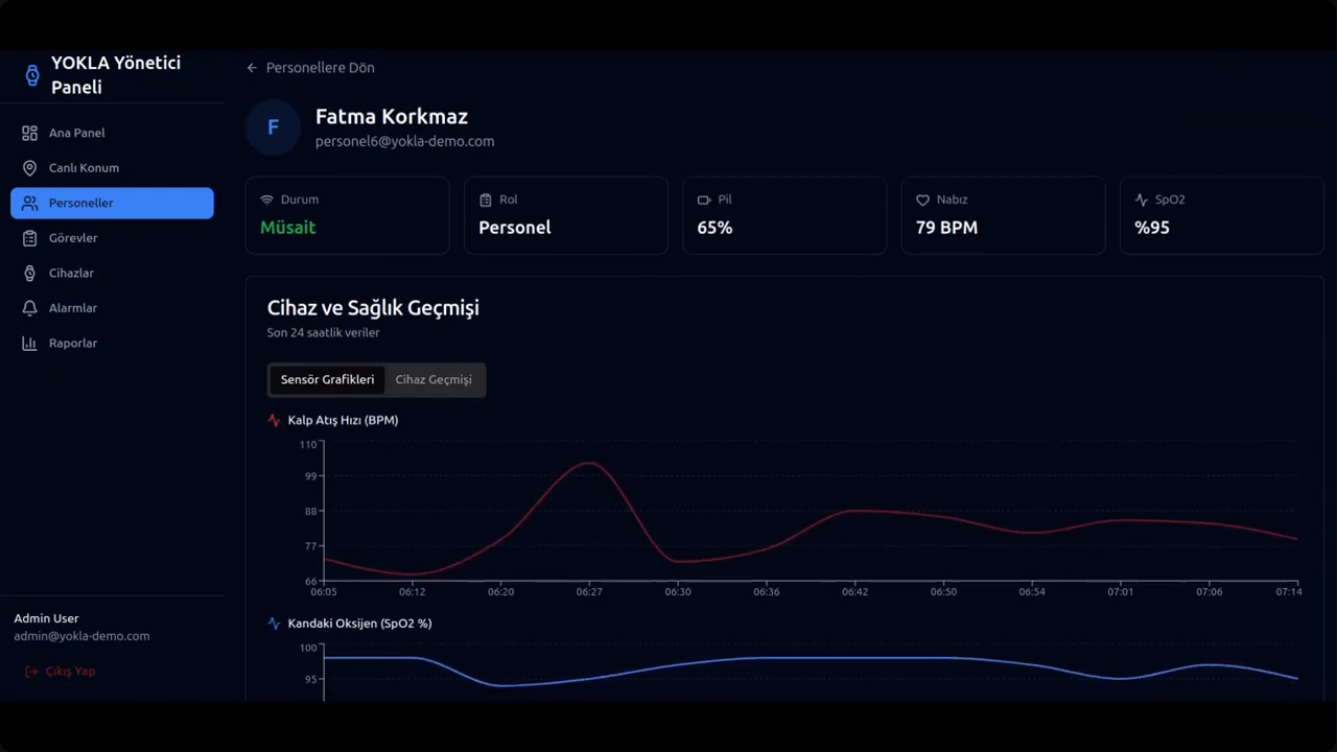Click the battery icon on Pil card
Image resolution: width=1337 pixels, height=752 pixels.
[704, 200]
